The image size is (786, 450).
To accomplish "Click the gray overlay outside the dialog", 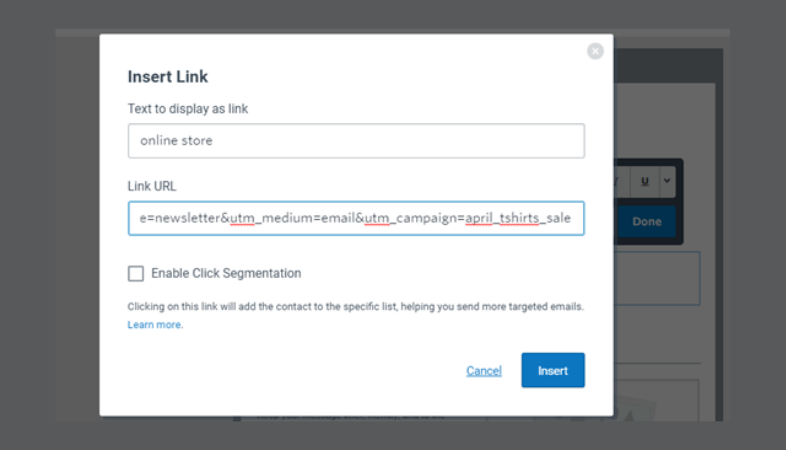I will [x=50, y=226].
